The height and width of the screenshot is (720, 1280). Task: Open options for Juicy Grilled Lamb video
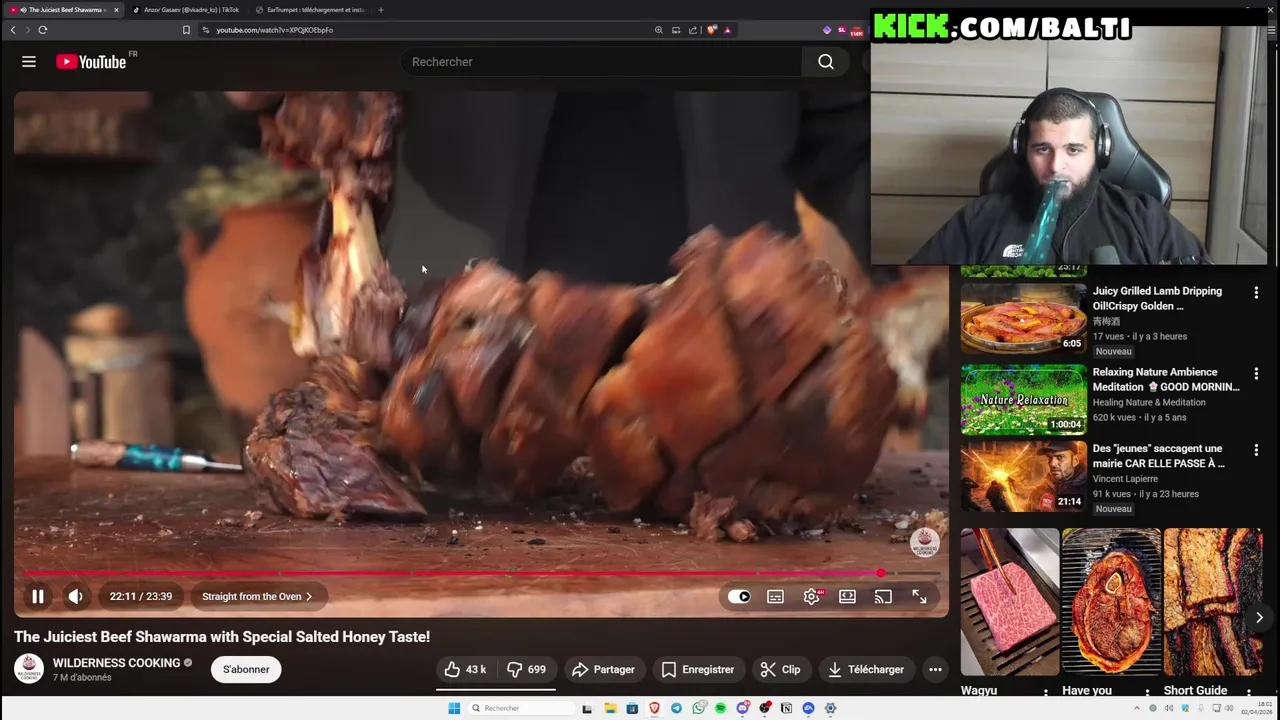(1256, 292)
